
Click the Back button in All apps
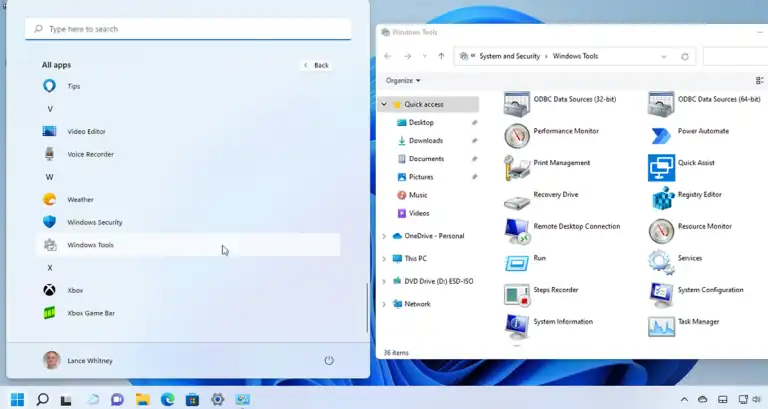(316, 65)
